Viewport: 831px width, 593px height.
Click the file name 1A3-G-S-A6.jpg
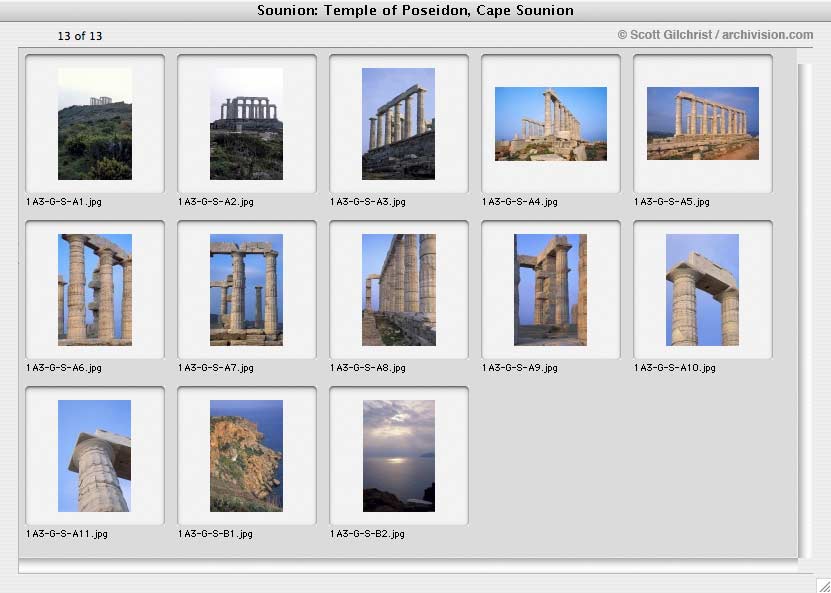64,368
